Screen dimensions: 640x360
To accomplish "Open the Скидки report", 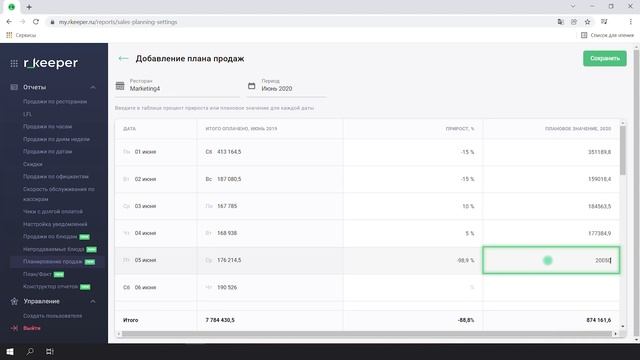I will (33, 164).
